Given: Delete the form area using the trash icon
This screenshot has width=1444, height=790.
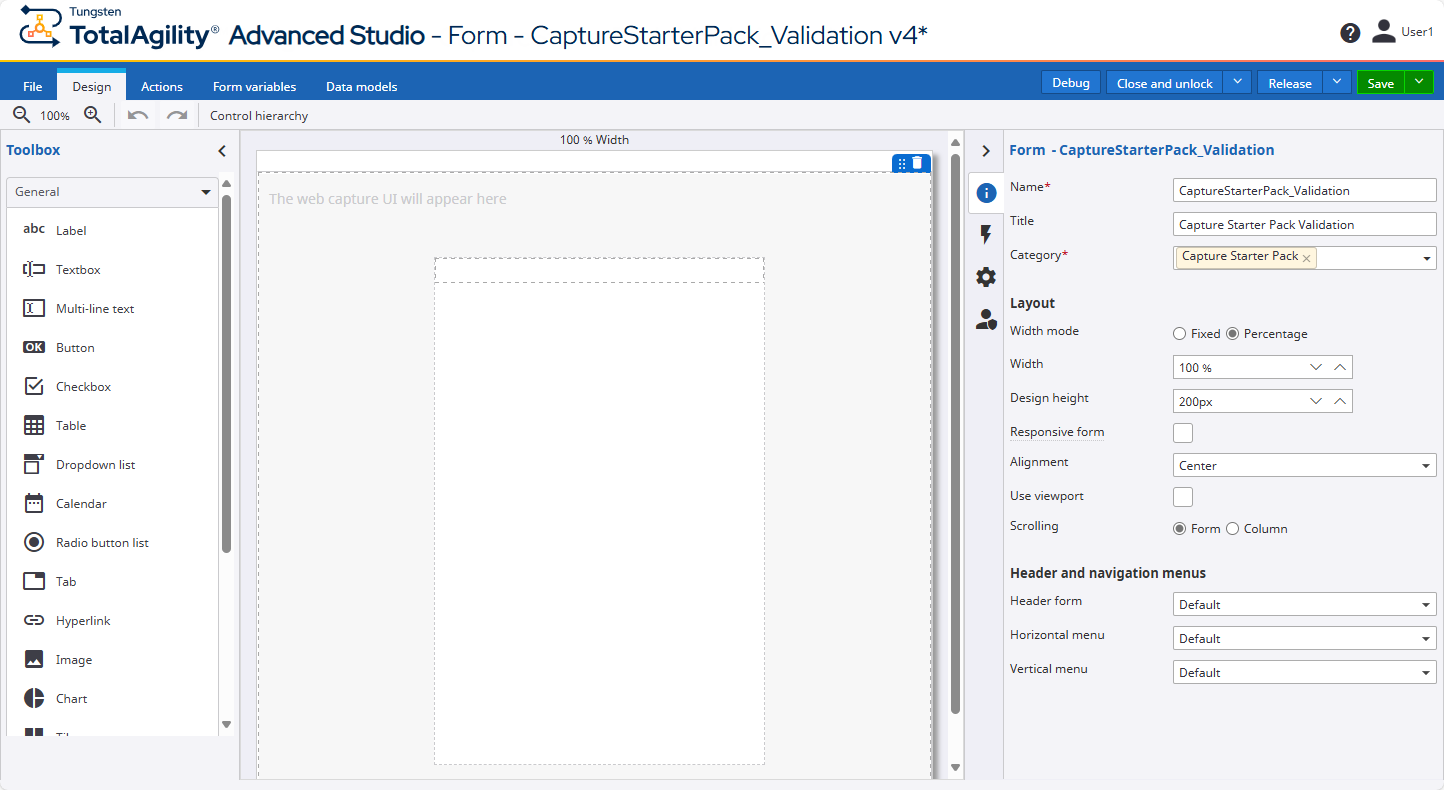Looking at the screenshot, I should pyautogui.click(x=920, y=162).
